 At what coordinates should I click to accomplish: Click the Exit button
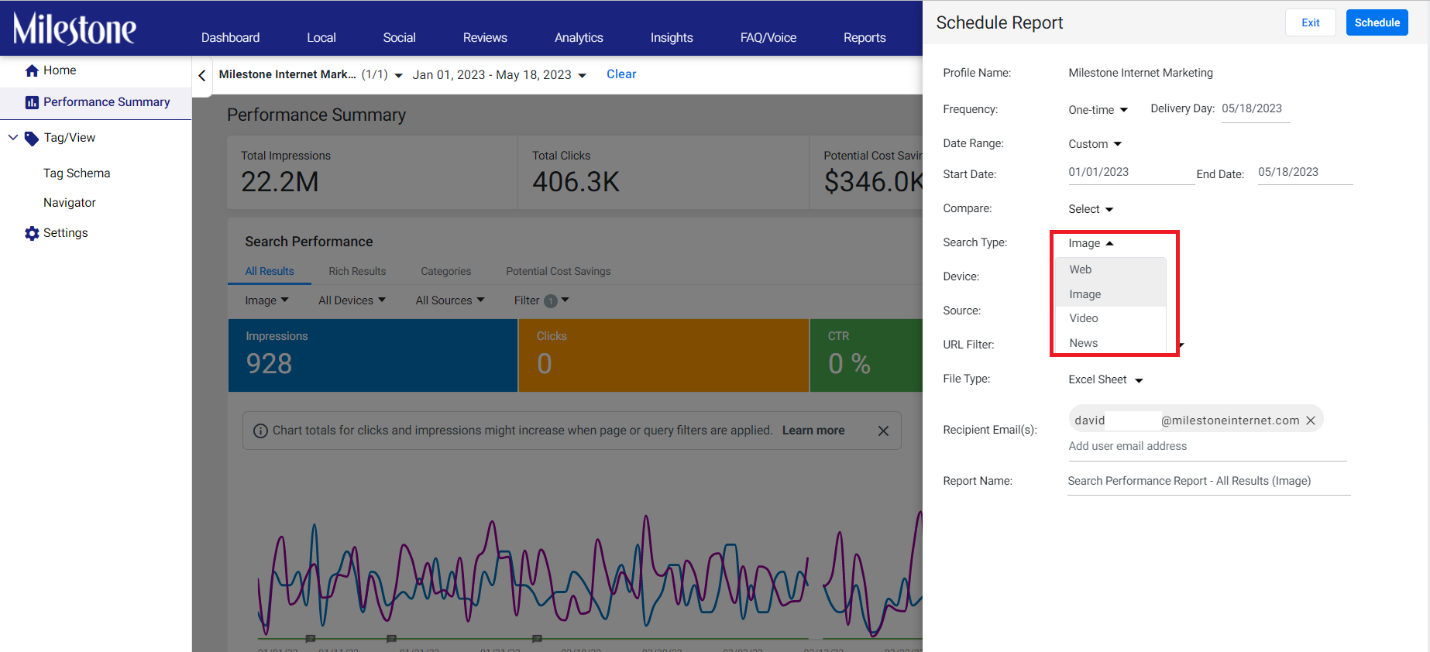point(1310,22)
